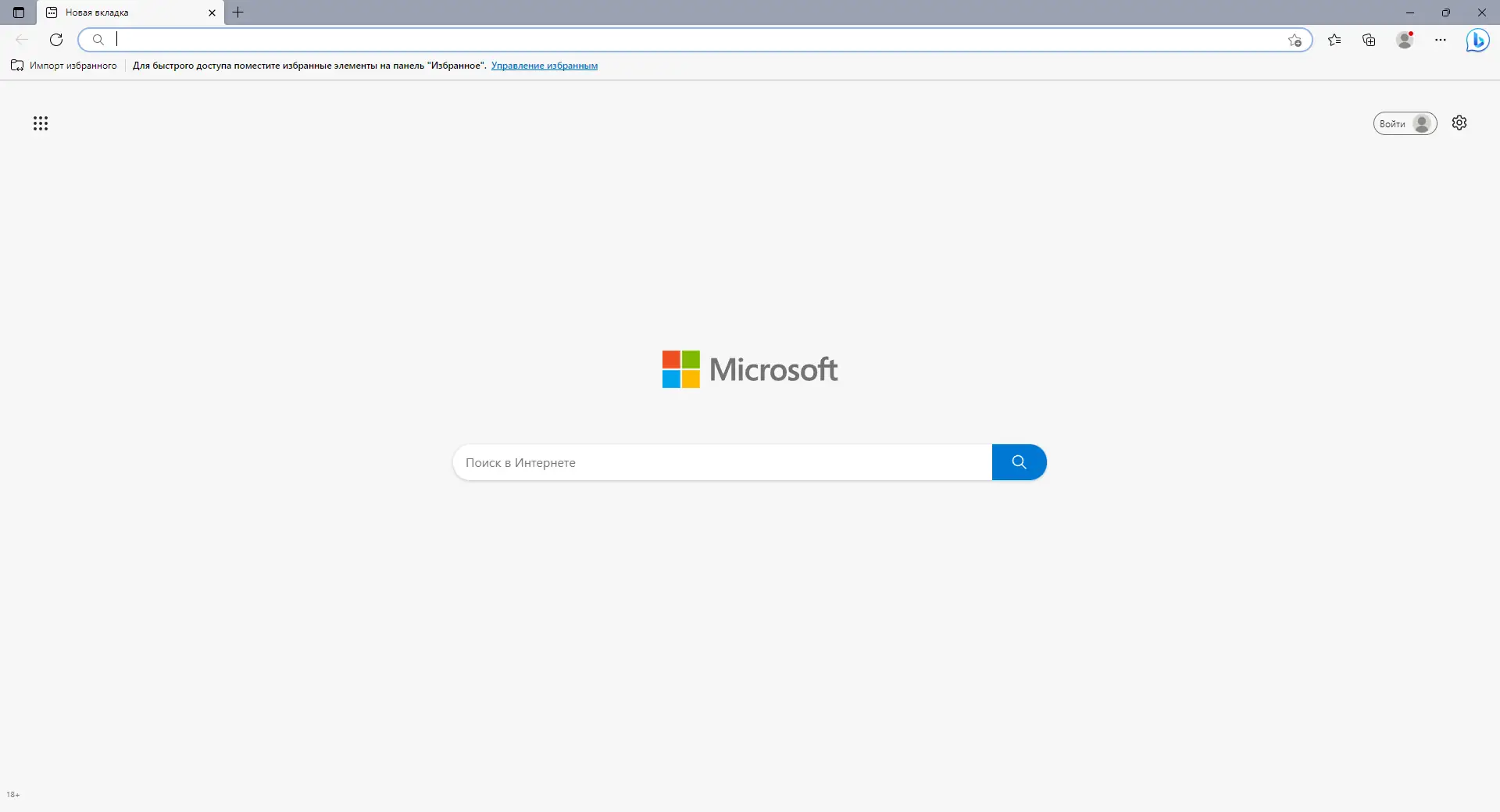Refresh the page with reload icon
1500x812 pixels.
click(56, 40)
